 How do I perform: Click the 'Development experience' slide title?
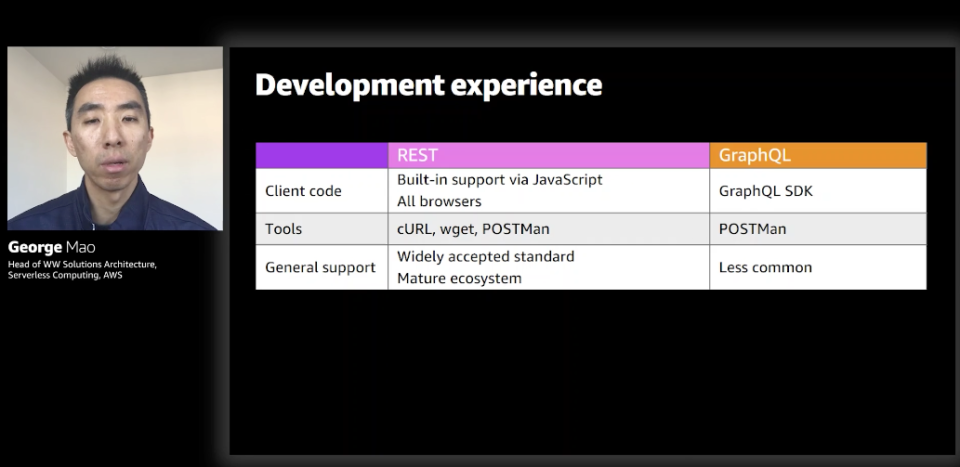pos(429,84)
